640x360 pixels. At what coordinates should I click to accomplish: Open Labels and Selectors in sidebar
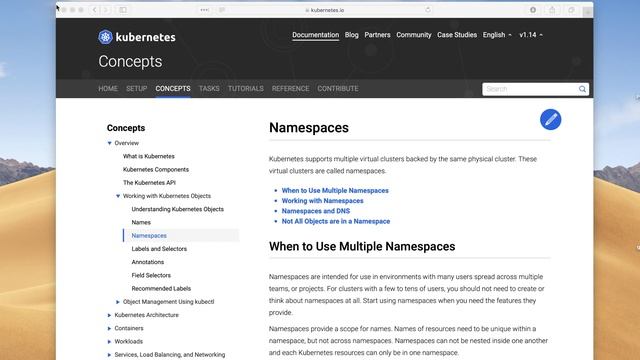159,249
